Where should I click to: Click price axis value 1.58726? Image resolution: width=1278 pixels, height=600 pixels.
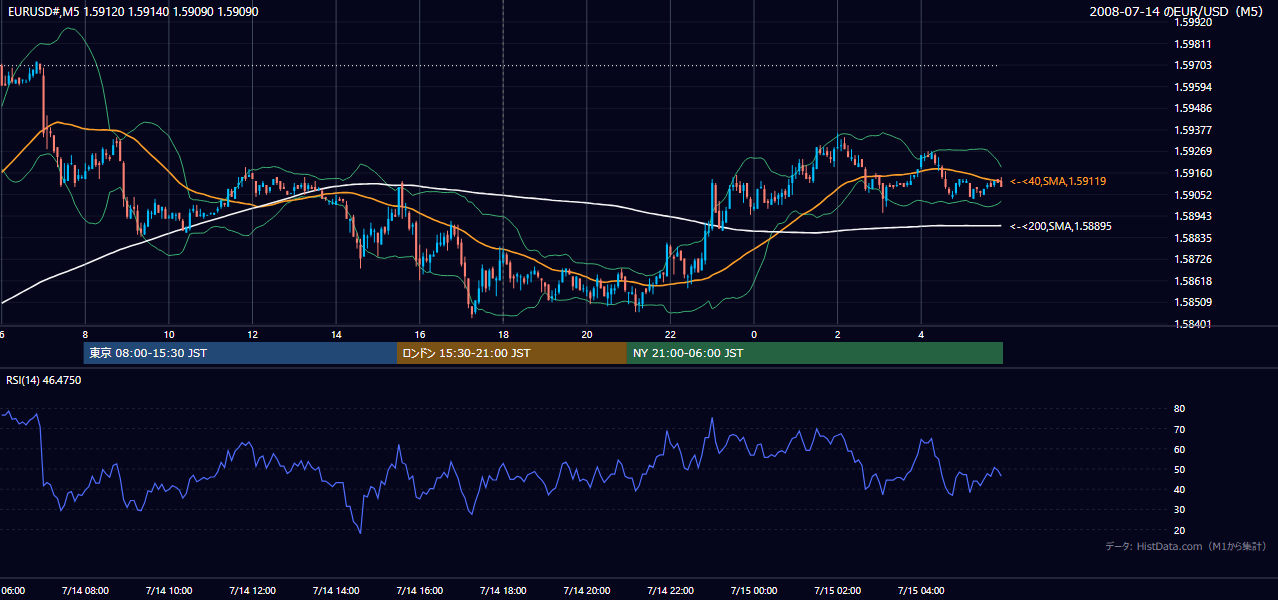[1193, 259]
